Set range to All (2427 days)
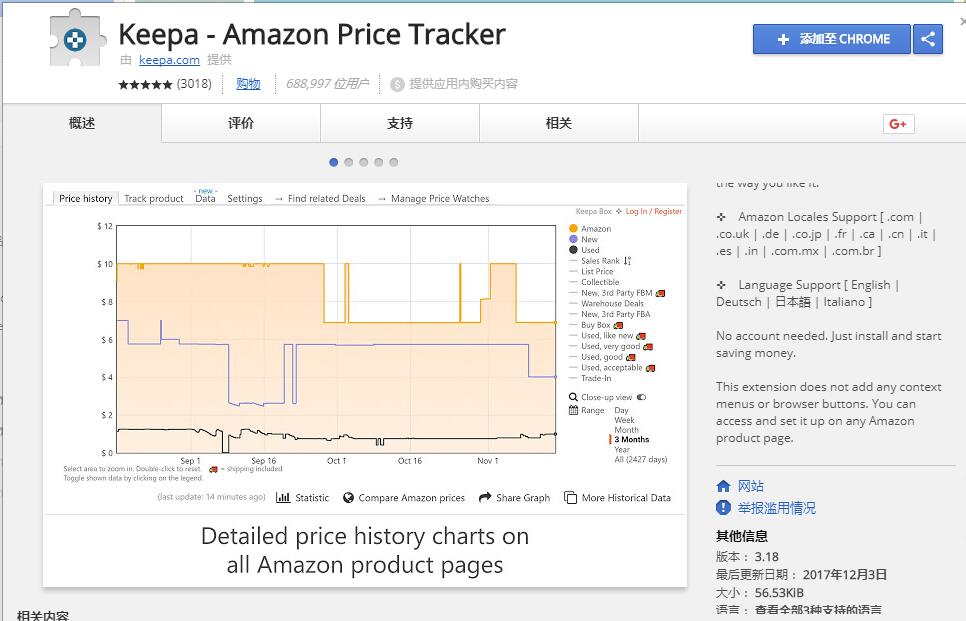The image size is (966, 621). click(x=640, y=460)
